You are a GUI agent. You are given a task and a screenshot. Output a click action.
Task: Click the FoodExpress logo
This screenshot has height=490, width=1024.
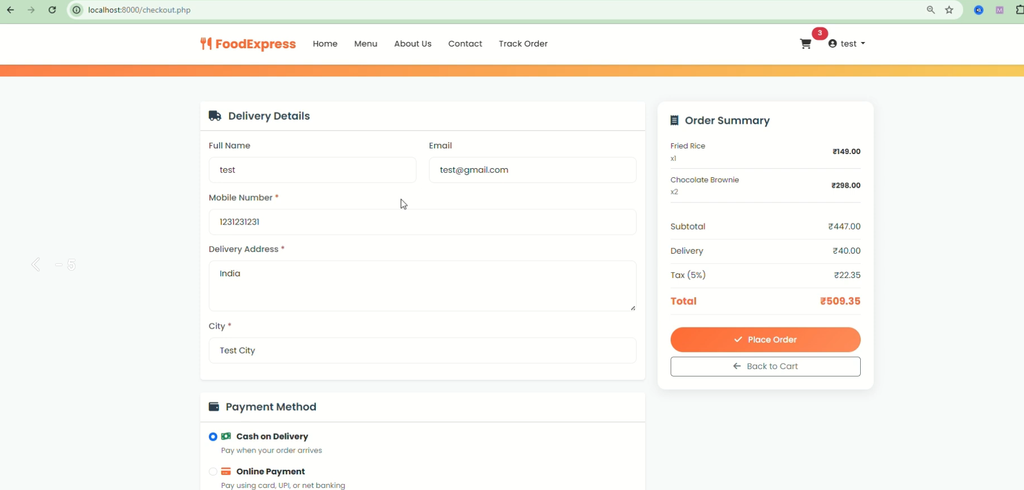(x=248, y=44)
